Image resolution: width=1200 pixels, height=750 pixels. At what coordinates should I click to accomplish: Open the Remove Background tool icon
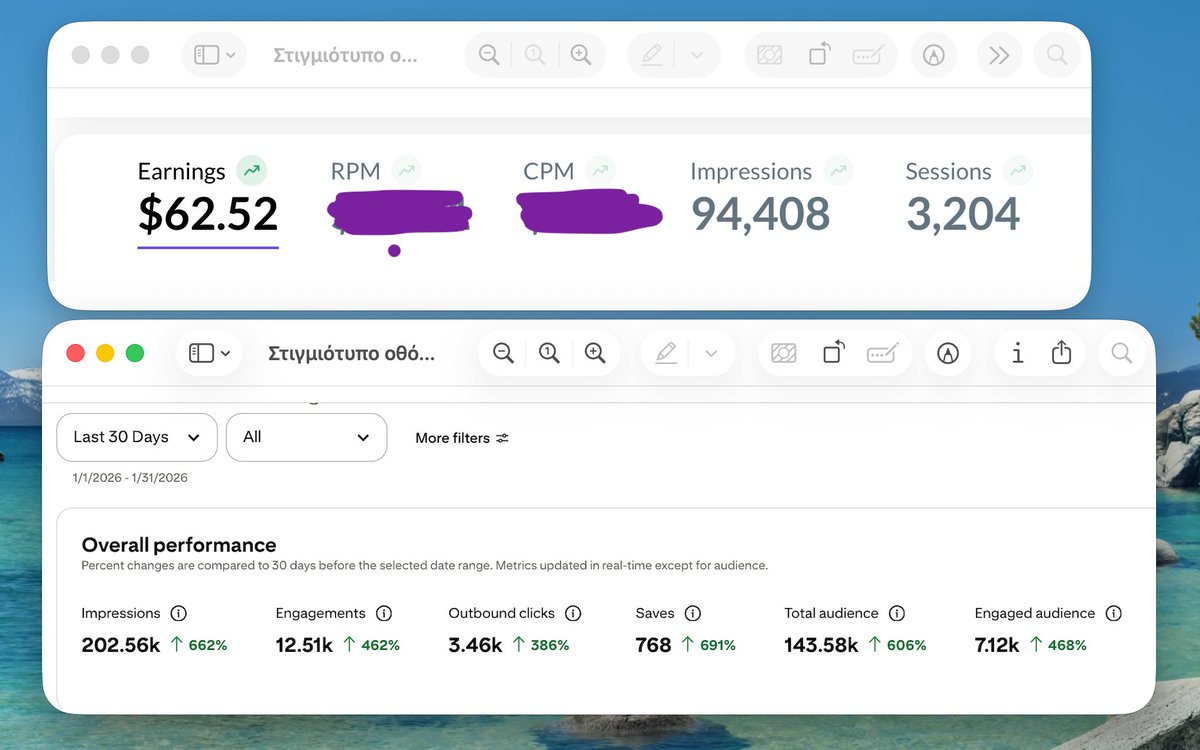[x=783, y=353]
